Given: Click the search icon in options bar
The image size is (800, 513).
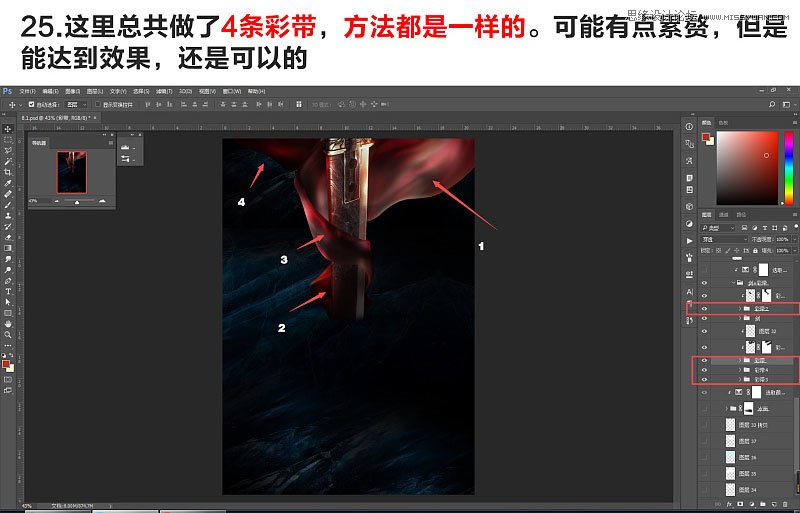Looking at the screenshot, I should click(772, 104).
